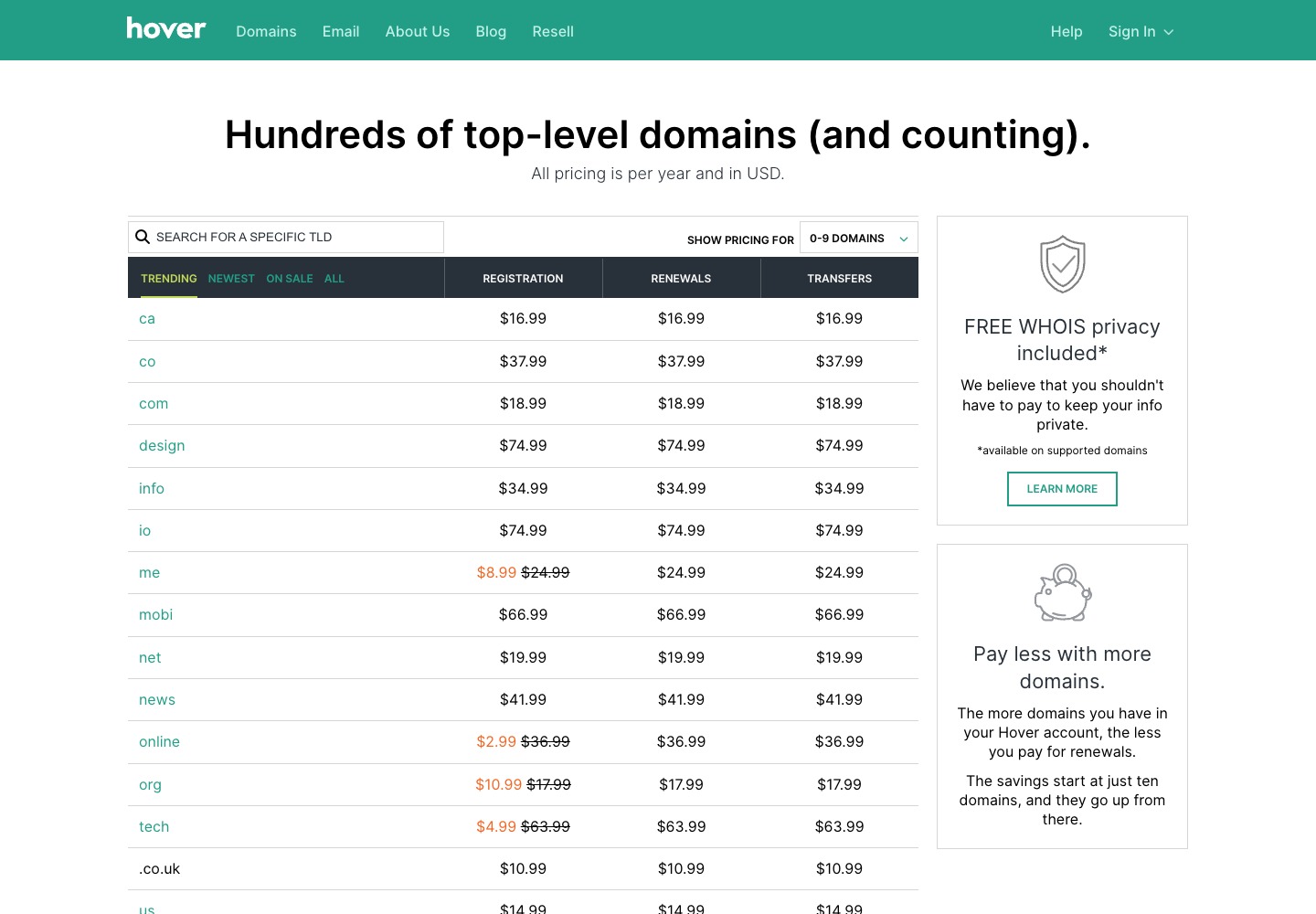Screen dimensions: 1316x914
Task: Show All TLDs tab
Action: (x=334, y=279)
